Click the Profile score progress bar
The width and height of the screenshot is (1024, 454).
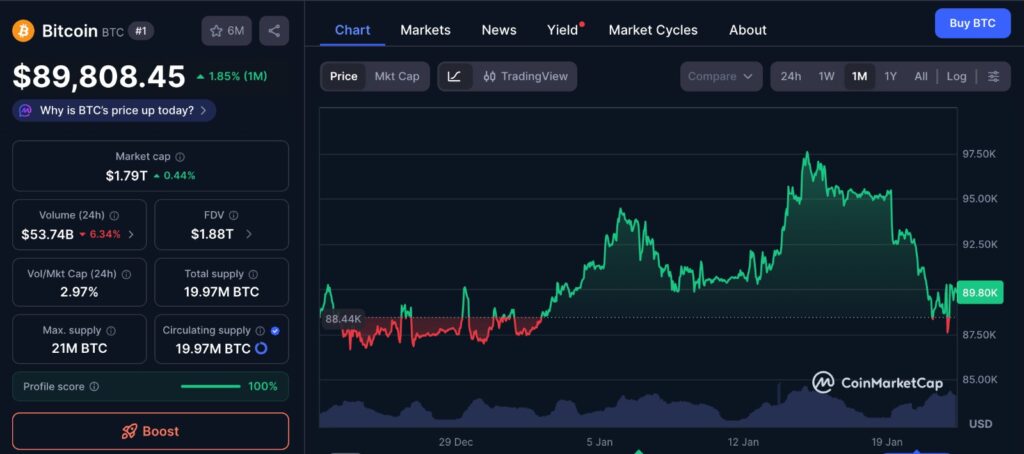(x=210, y=387)
